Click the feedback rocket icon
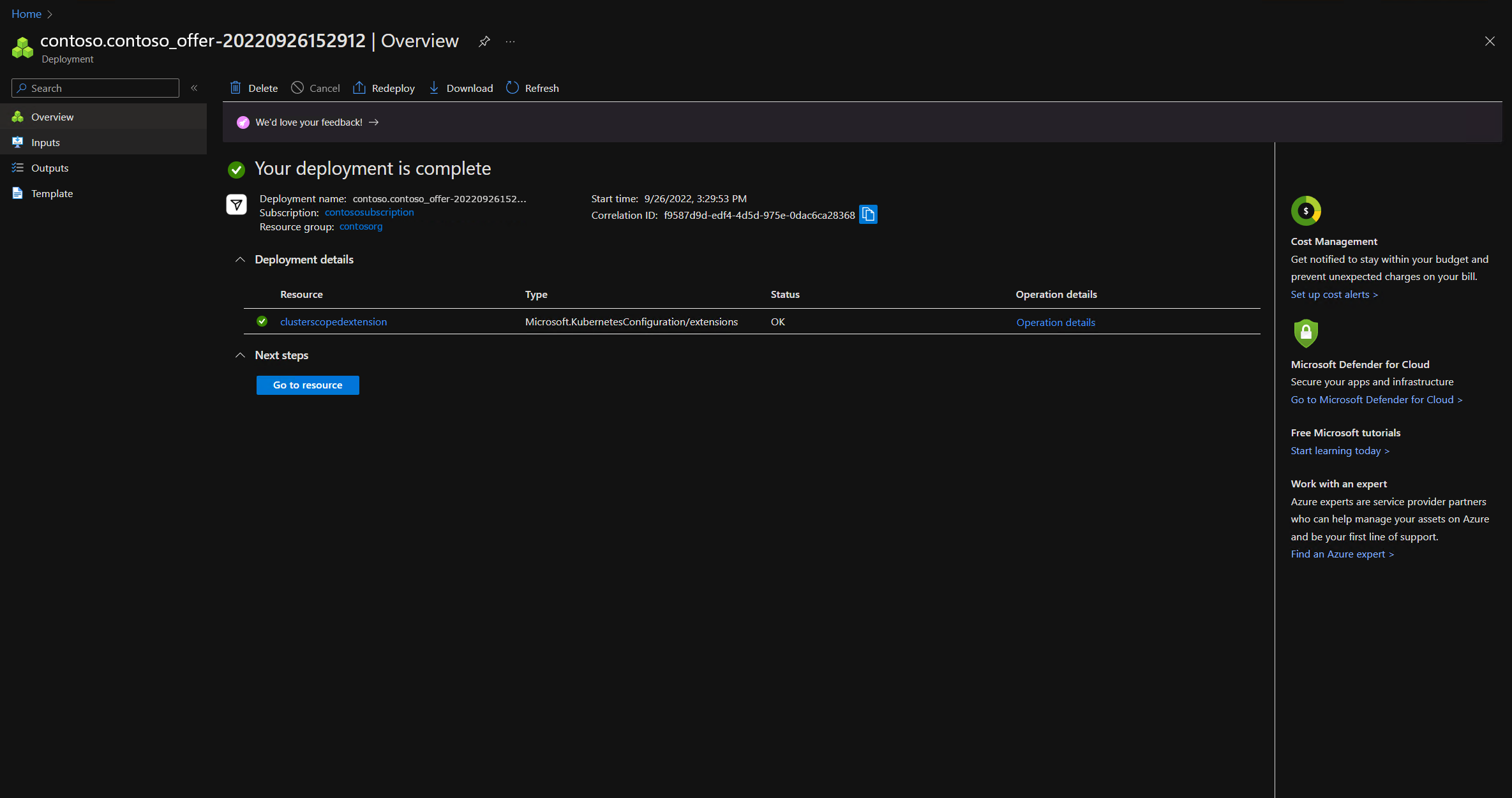The height and width of the screenshot is (798, 1512). click(243, 122)
